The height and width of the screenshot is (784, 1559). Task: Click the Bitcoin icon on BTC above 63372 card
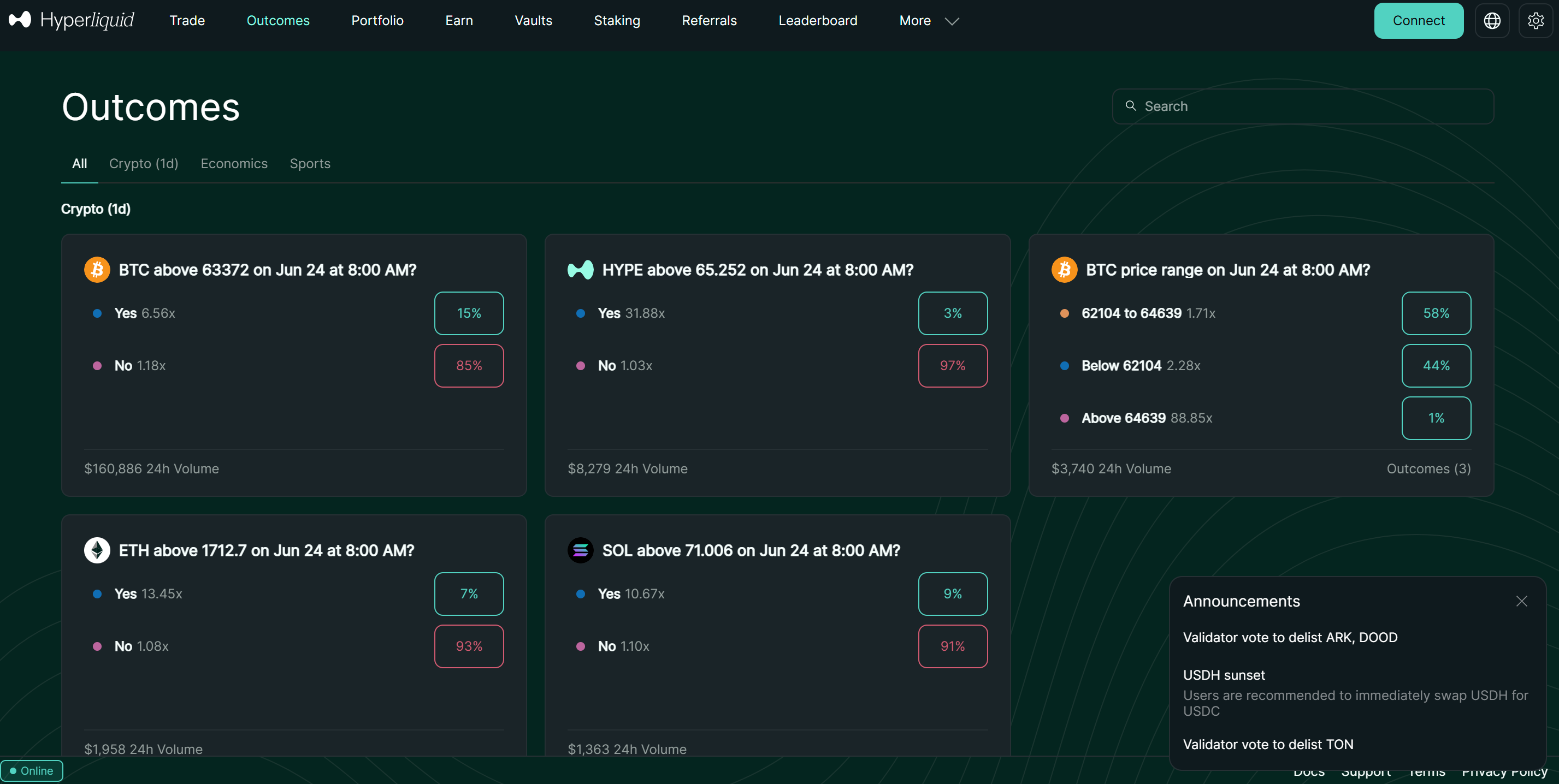click(x=97, y=270)
